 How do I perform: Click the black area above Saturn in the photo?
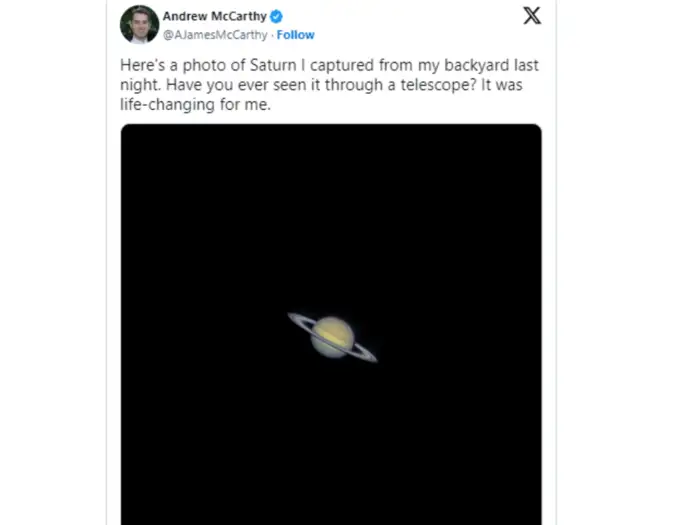(x=331, y=200)
